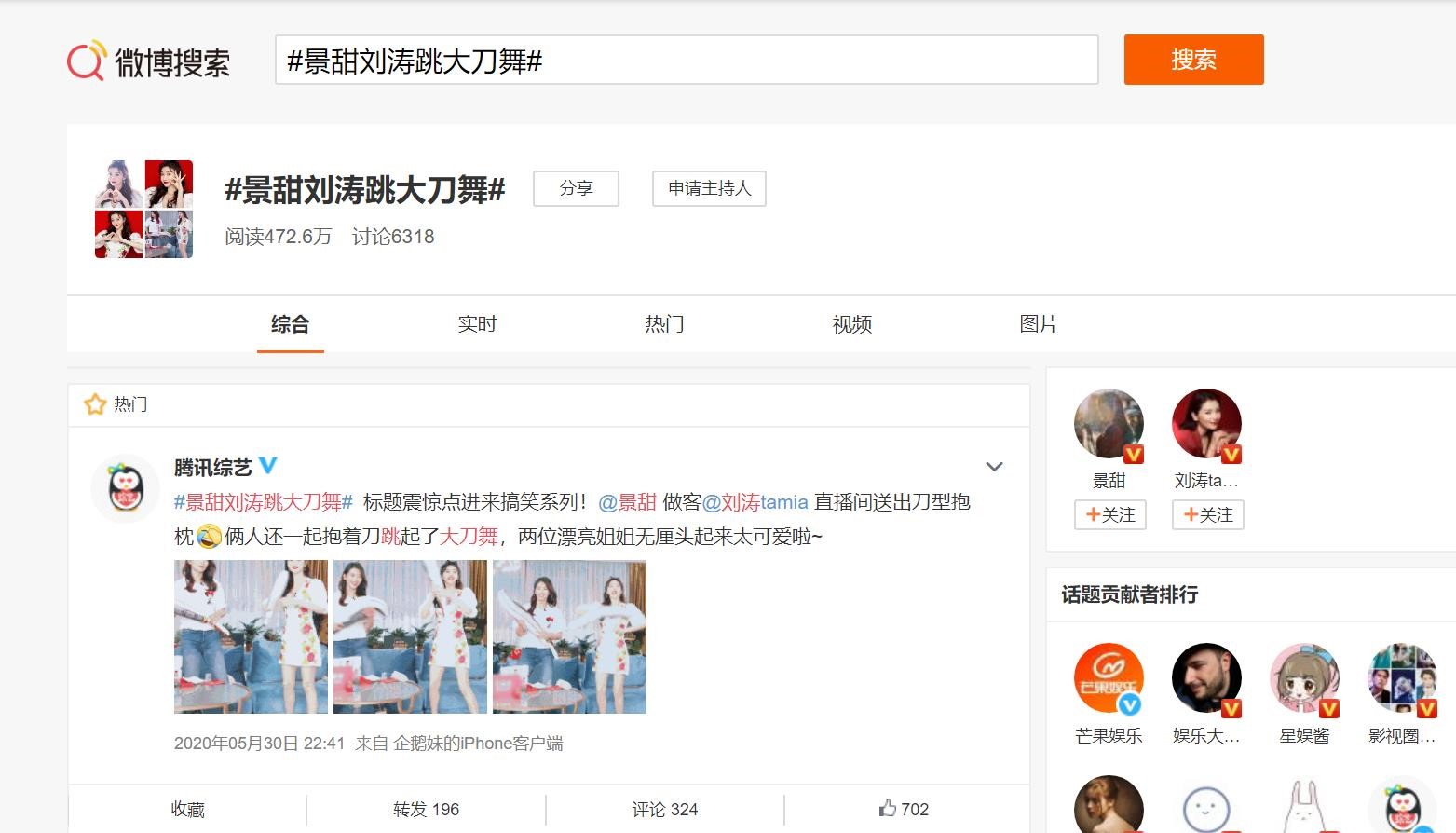Like the post with thumbs-up 702

click(x=904, y=810)
